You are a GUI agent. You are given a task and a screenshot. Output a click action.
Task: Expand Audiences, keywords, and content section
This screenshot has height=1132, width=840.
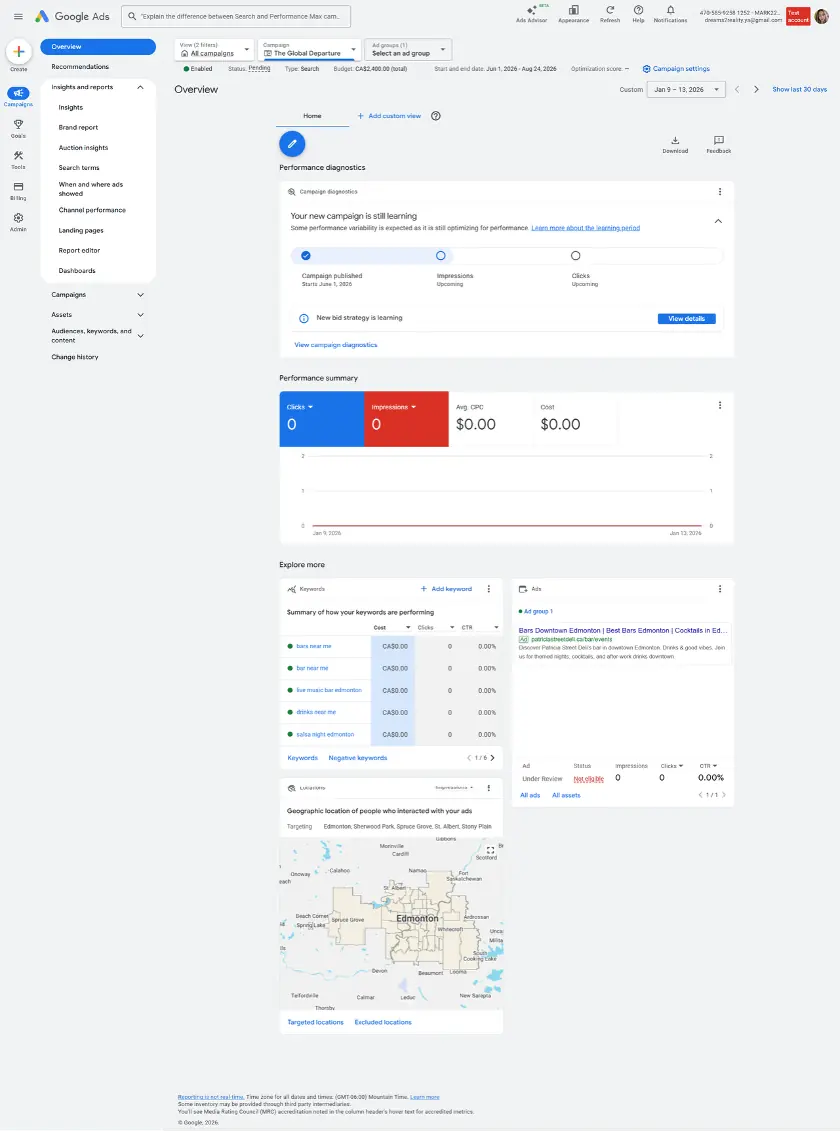140,336
